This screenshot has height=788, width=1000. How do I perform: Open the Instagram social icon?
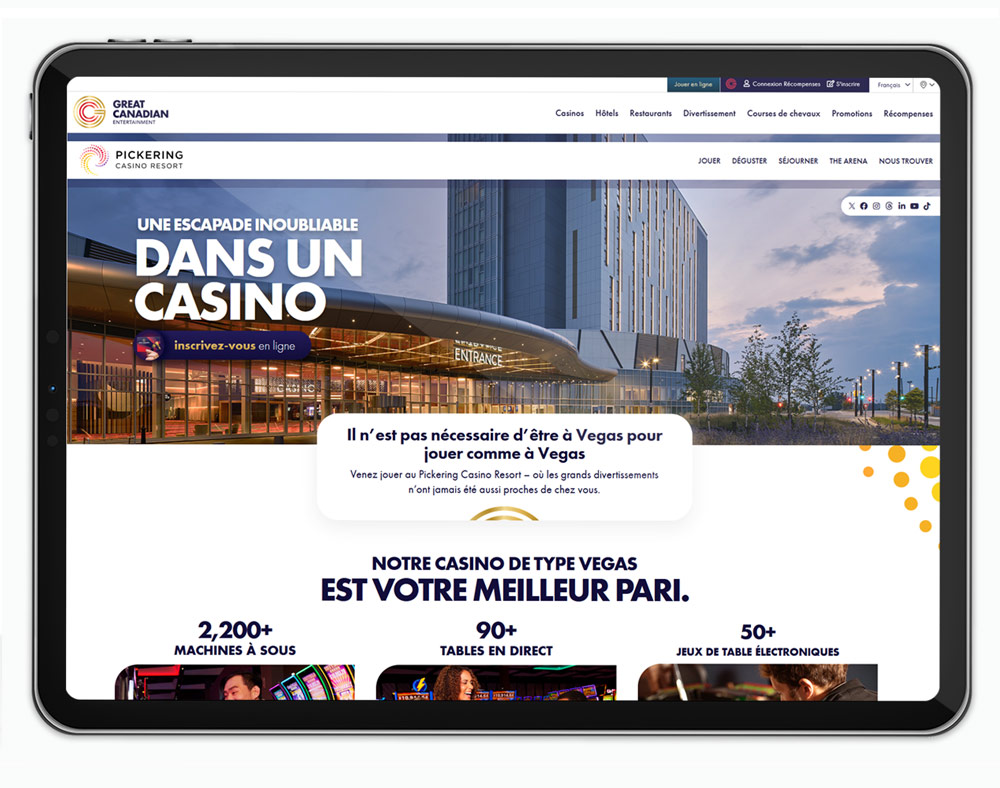[x=876, y=206]
